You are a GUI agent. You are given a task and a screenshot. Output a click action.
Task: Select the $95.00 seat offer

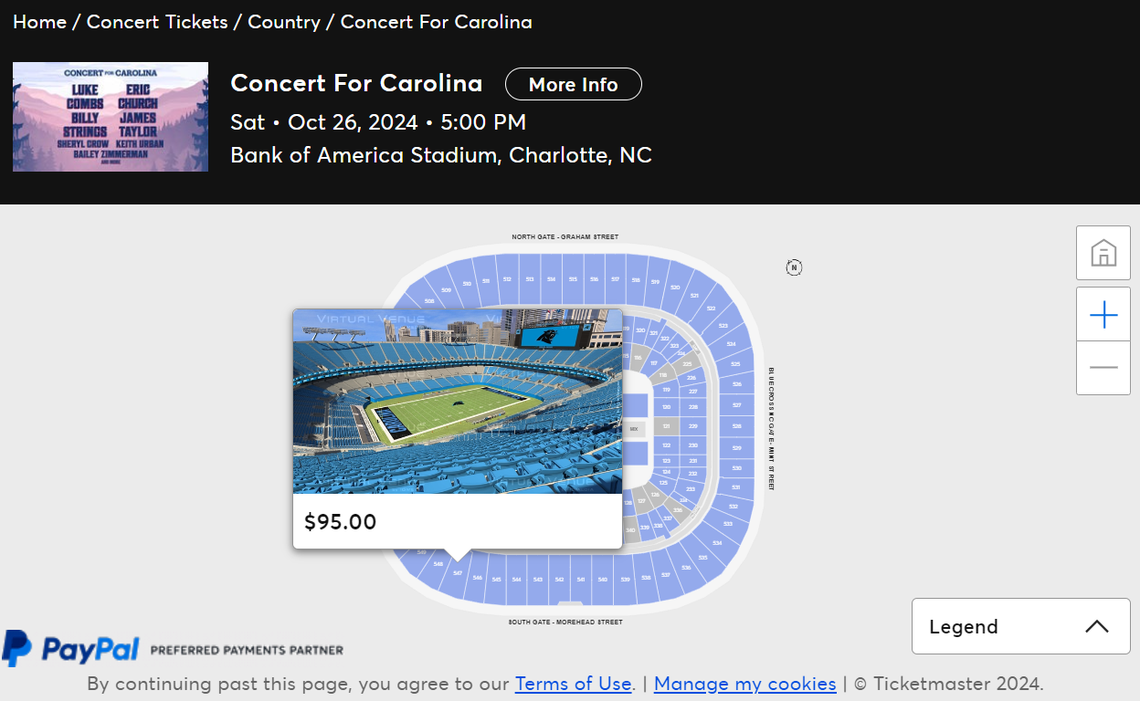point(340,521)
